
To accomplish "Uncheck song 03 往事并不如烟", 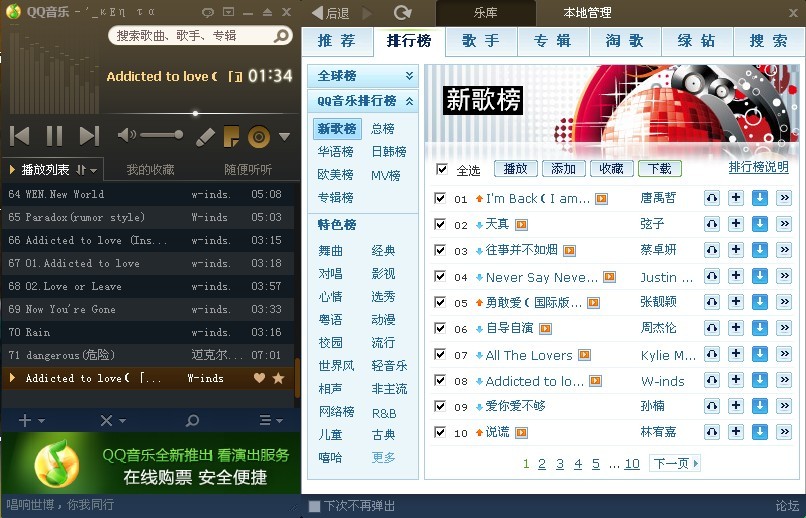I will [440, 250].
